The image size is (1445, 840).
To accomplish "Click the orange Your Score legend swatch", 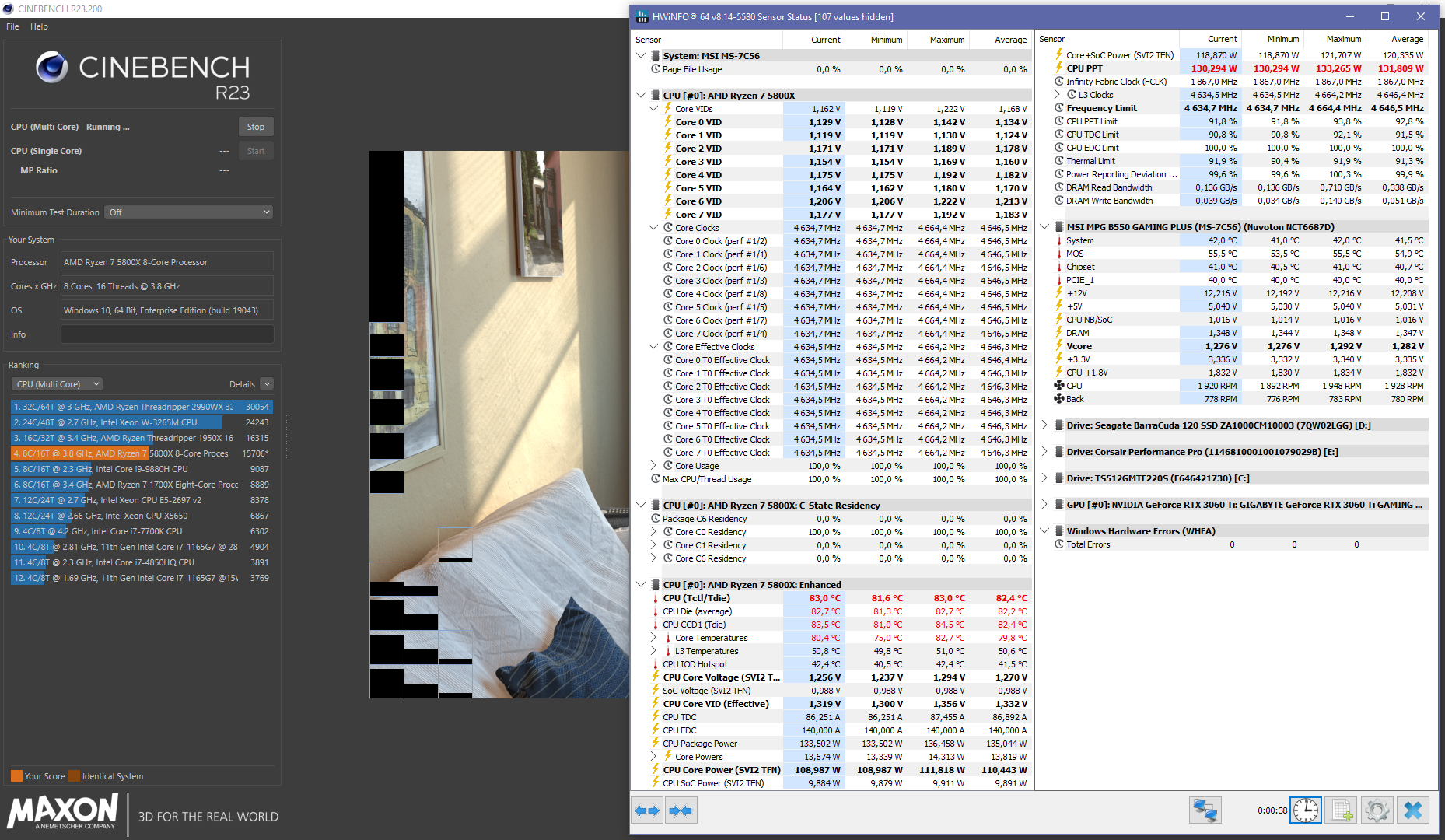I will click(16, 776).
